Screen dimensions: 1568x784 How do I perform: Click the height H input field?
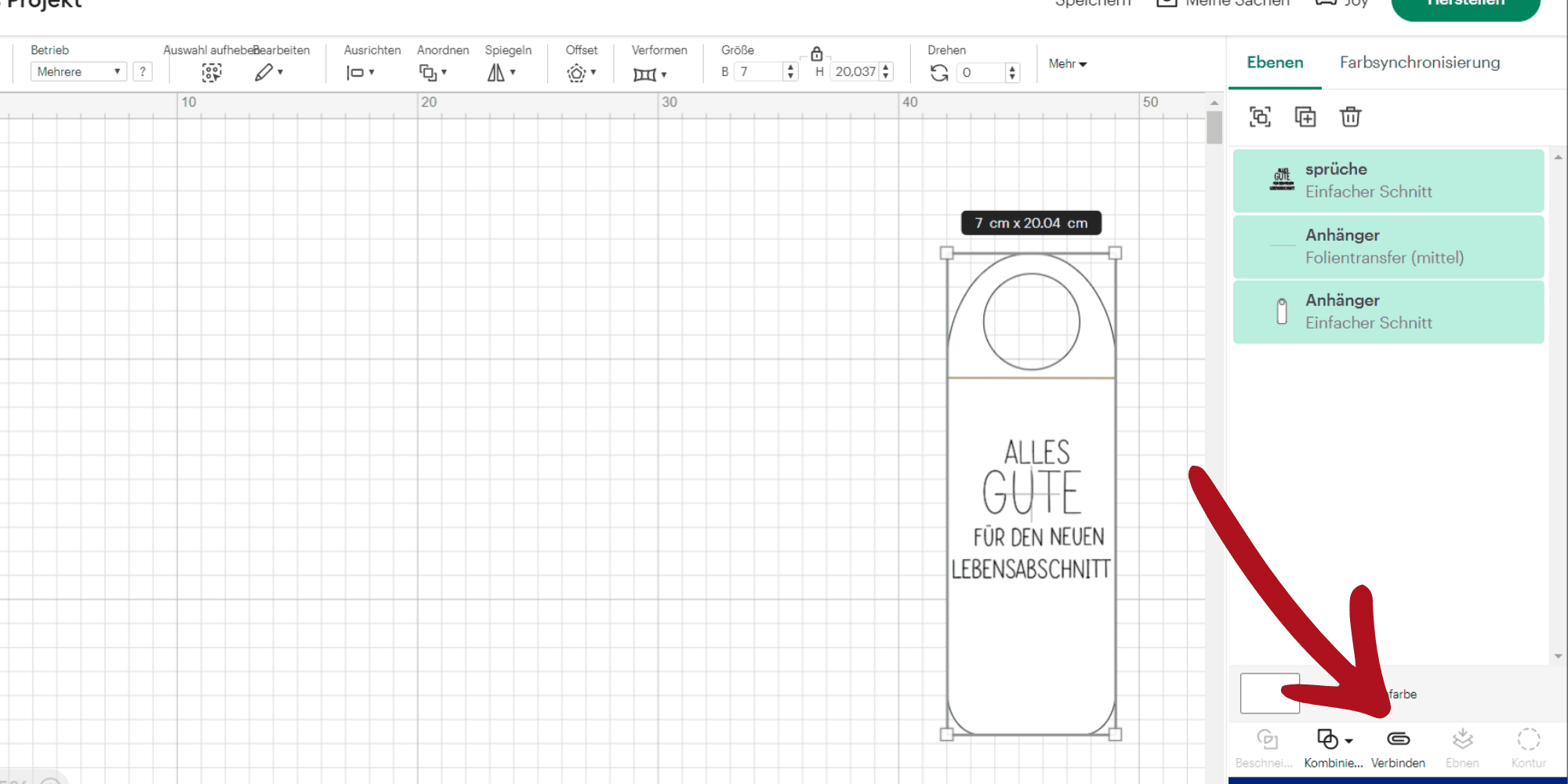pos(855,72)
